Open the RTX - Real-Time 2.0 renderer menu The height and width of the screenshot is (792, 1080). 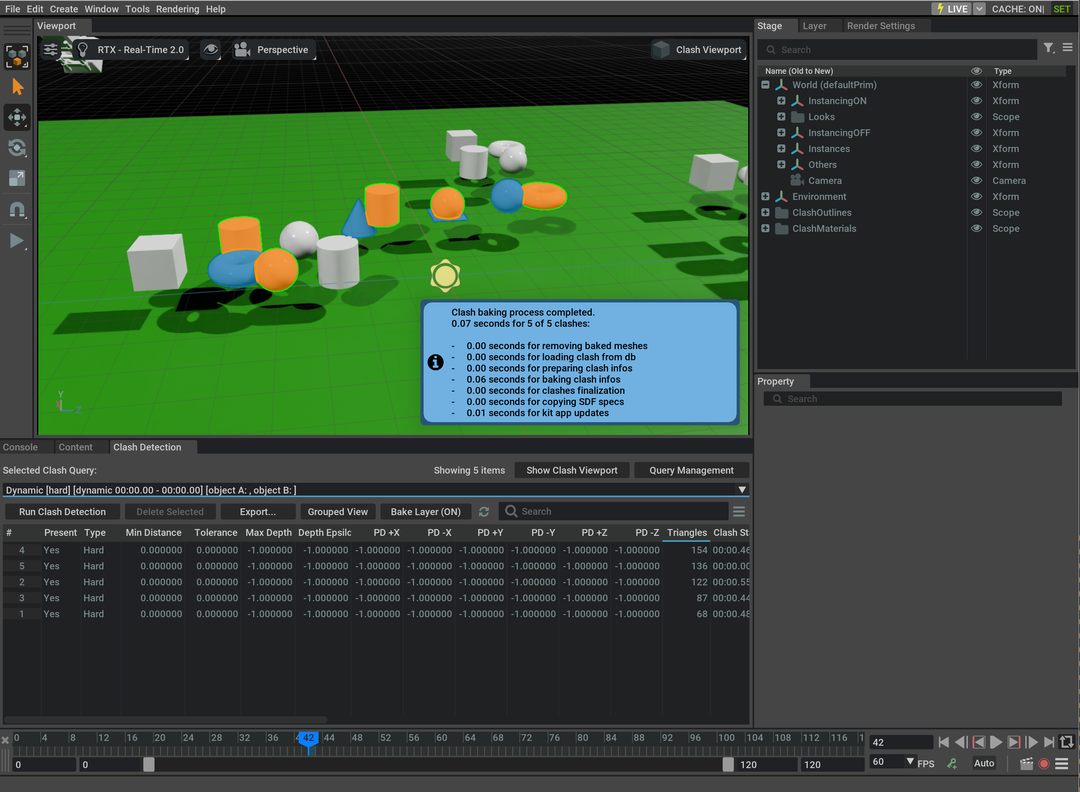coord(131,49)
